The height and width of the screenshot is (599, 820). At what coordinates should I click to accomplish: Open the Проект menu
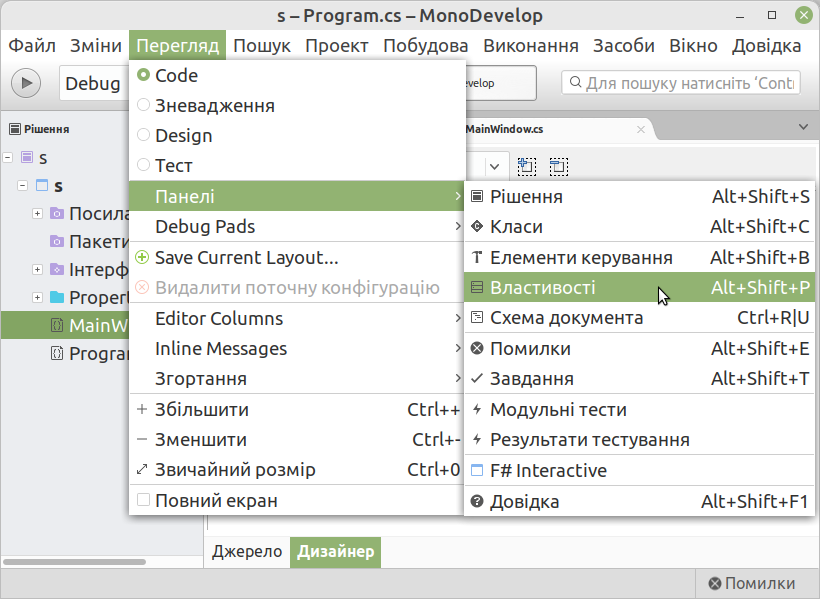(x=337, y=46)
